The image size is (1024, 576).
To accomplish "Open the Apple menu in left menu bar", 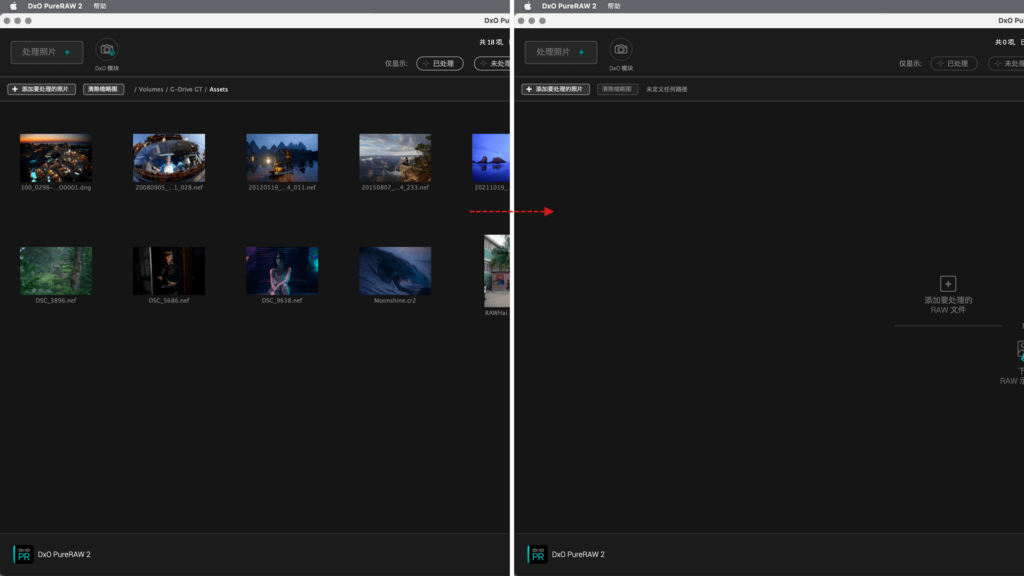I will (13, 6).
